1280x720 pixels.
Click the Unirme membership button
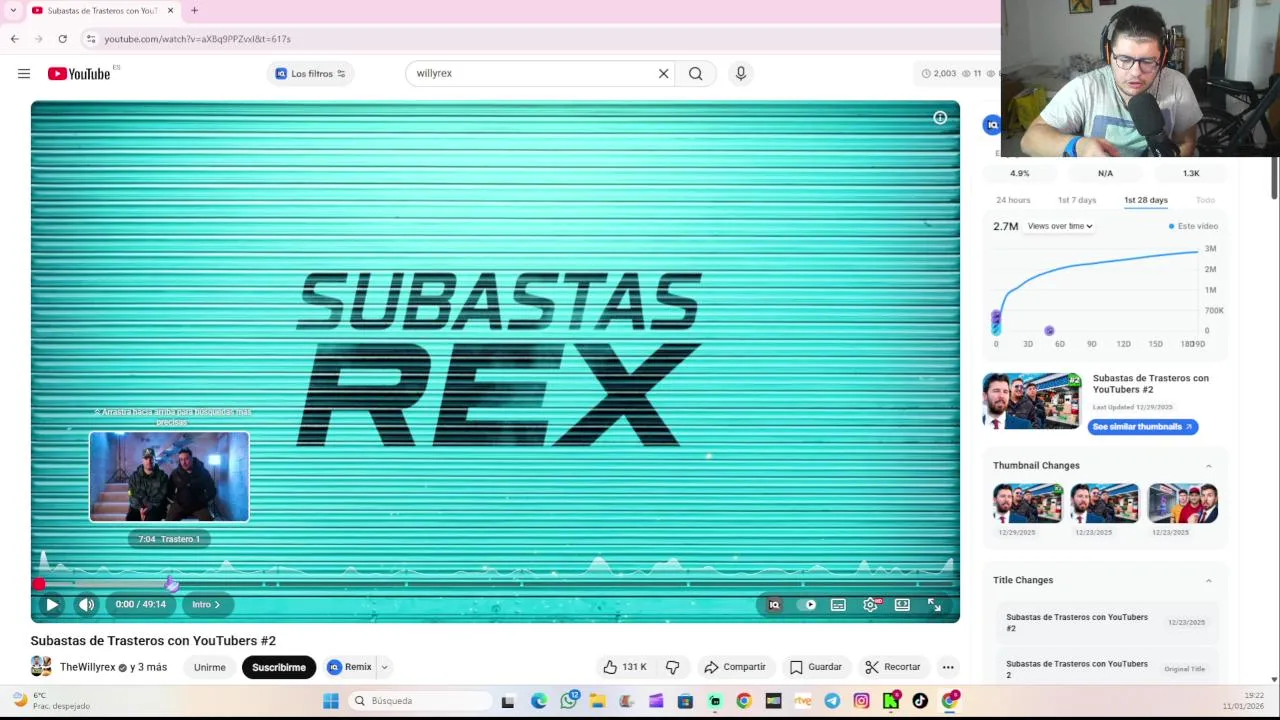210,667
